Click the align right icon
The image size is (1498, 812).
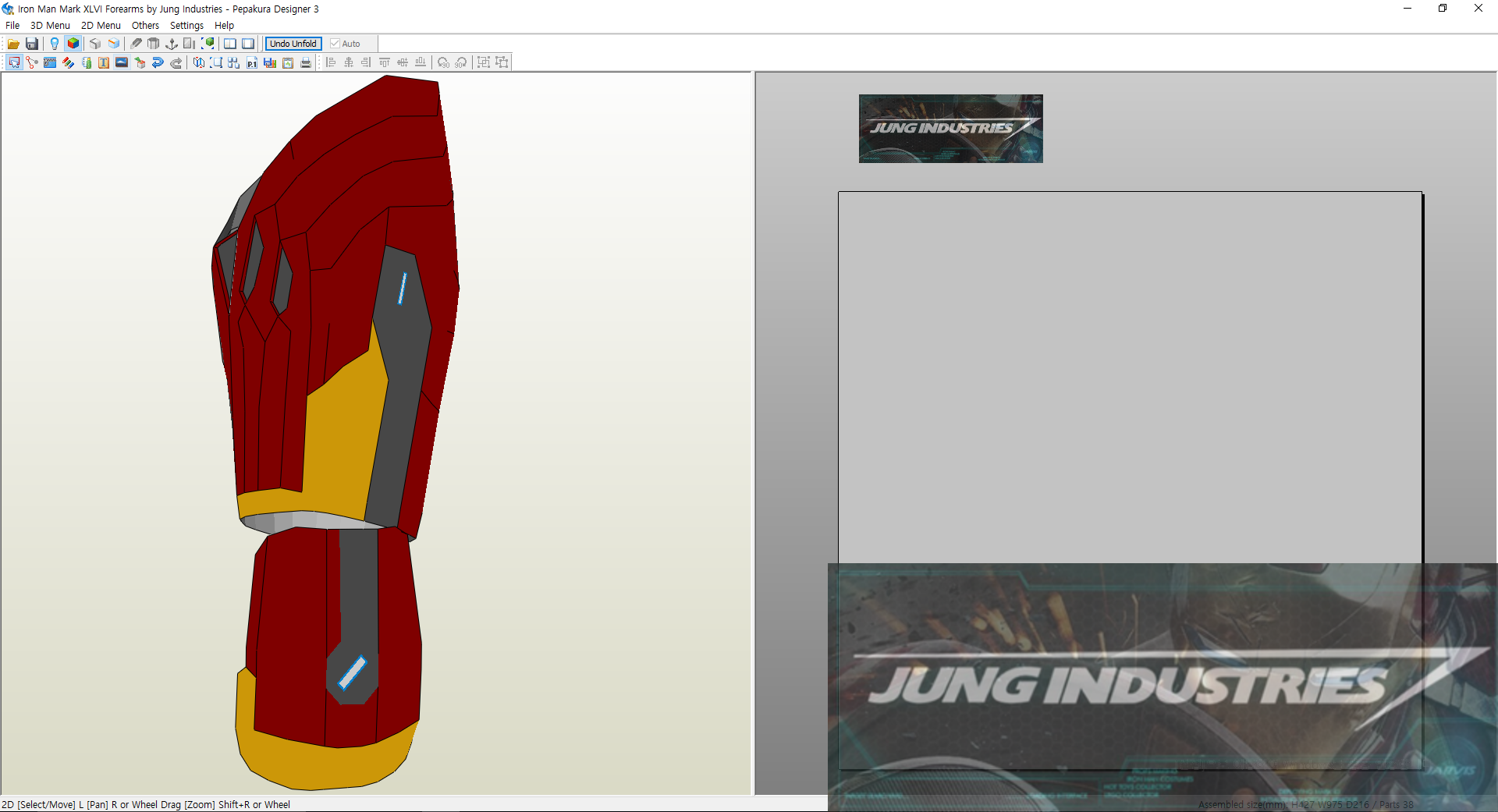click(367, 62)
